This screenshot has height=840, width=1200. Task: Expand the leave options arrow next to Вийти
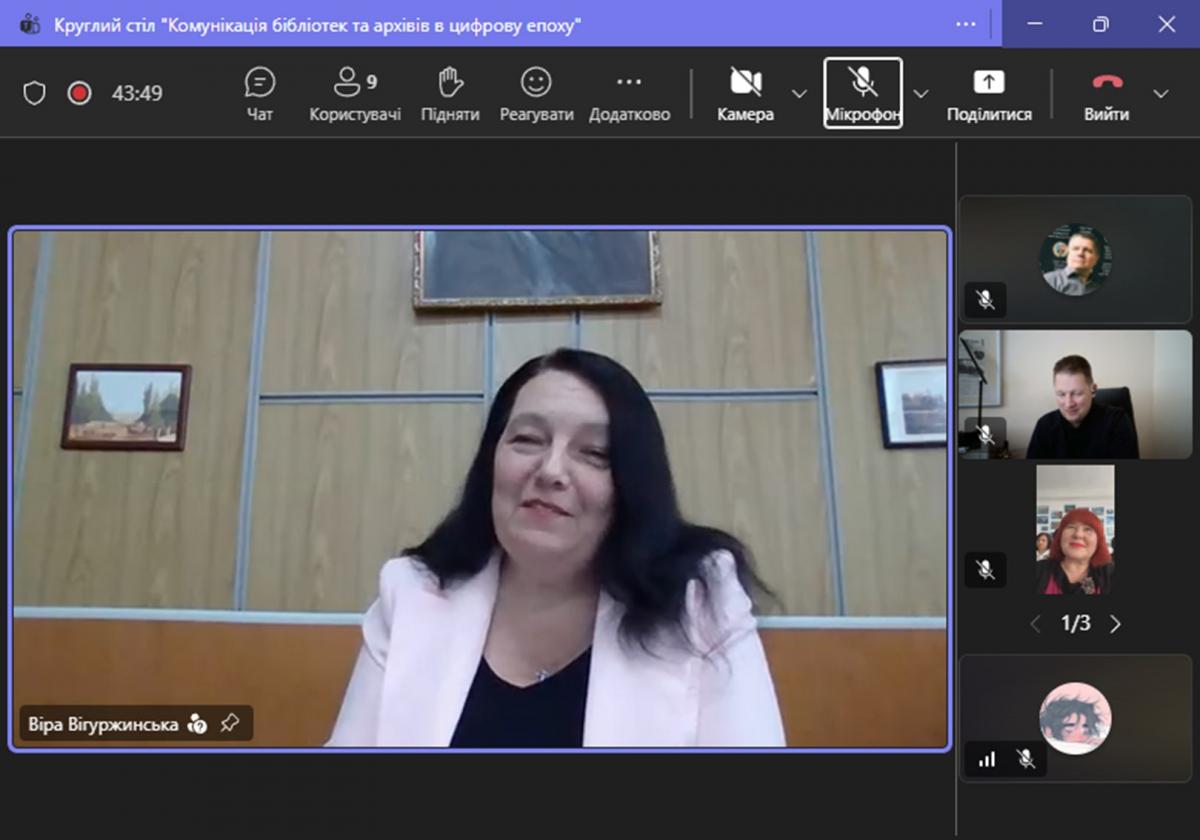tap(1160, 93)
